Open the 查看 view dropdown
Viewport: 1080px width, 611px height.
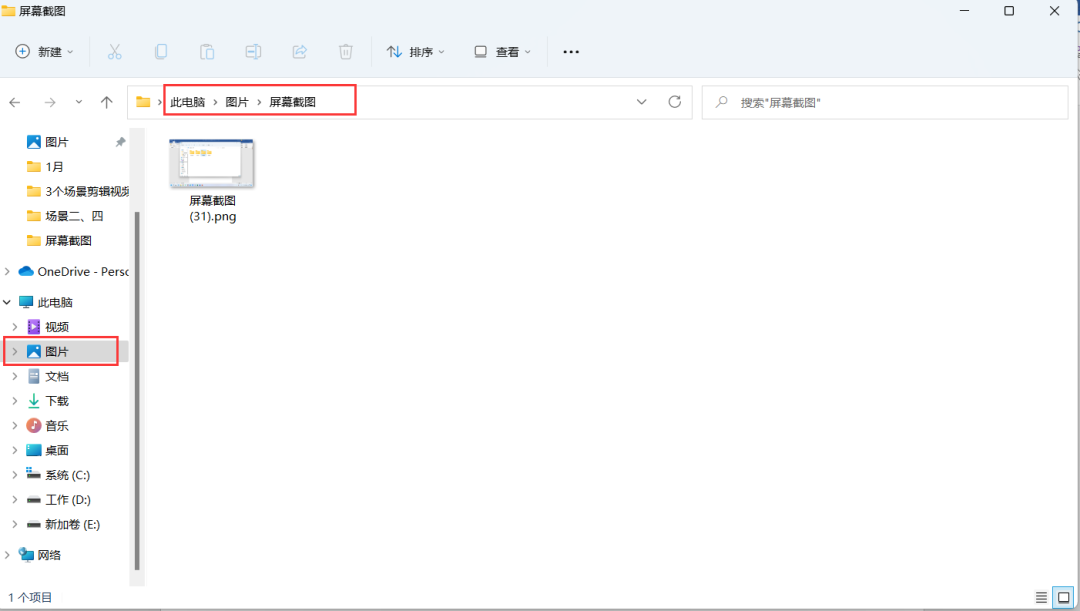tap(502, 51)
